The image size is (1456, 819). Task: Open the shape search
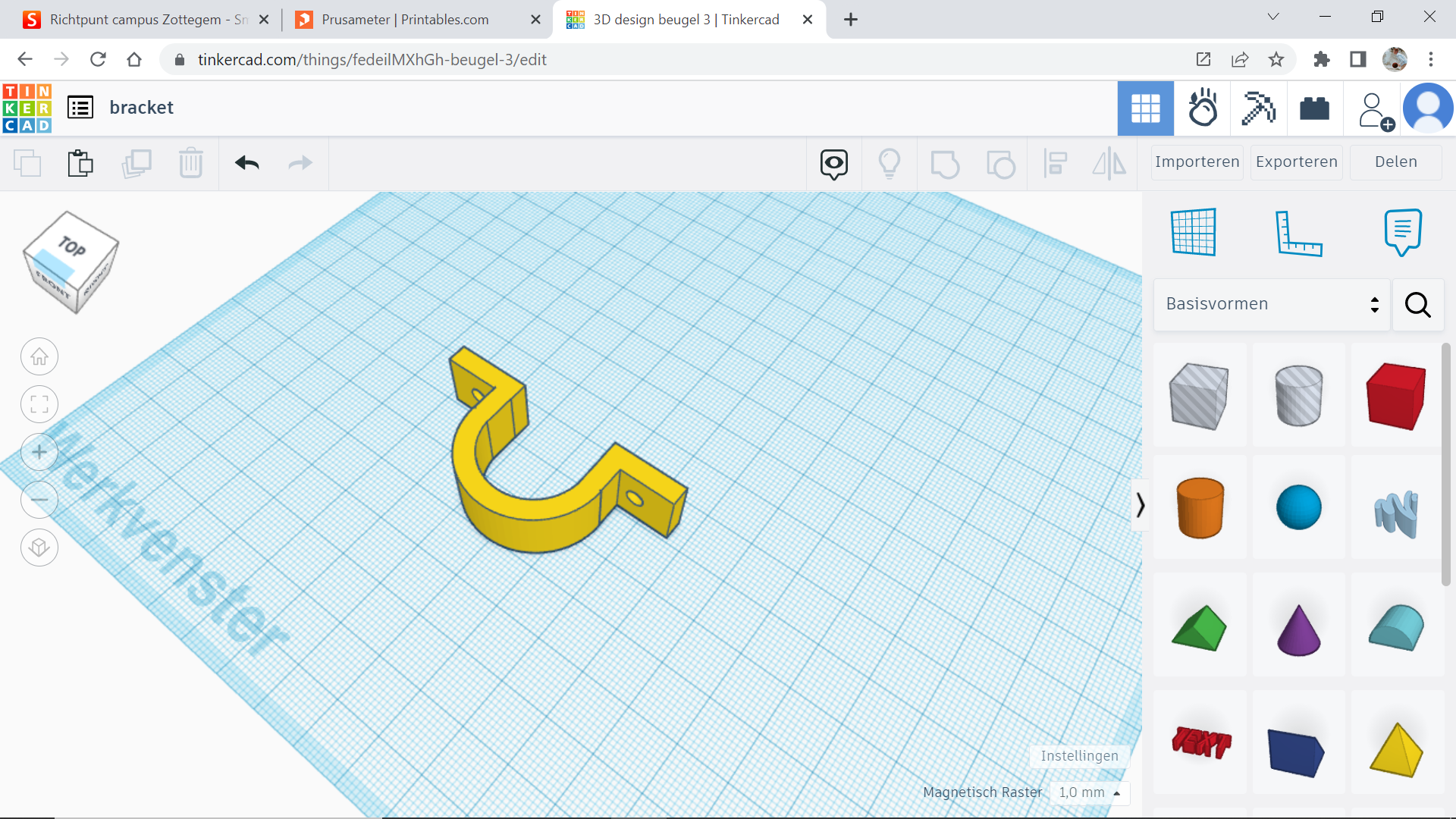point(1417,304)
